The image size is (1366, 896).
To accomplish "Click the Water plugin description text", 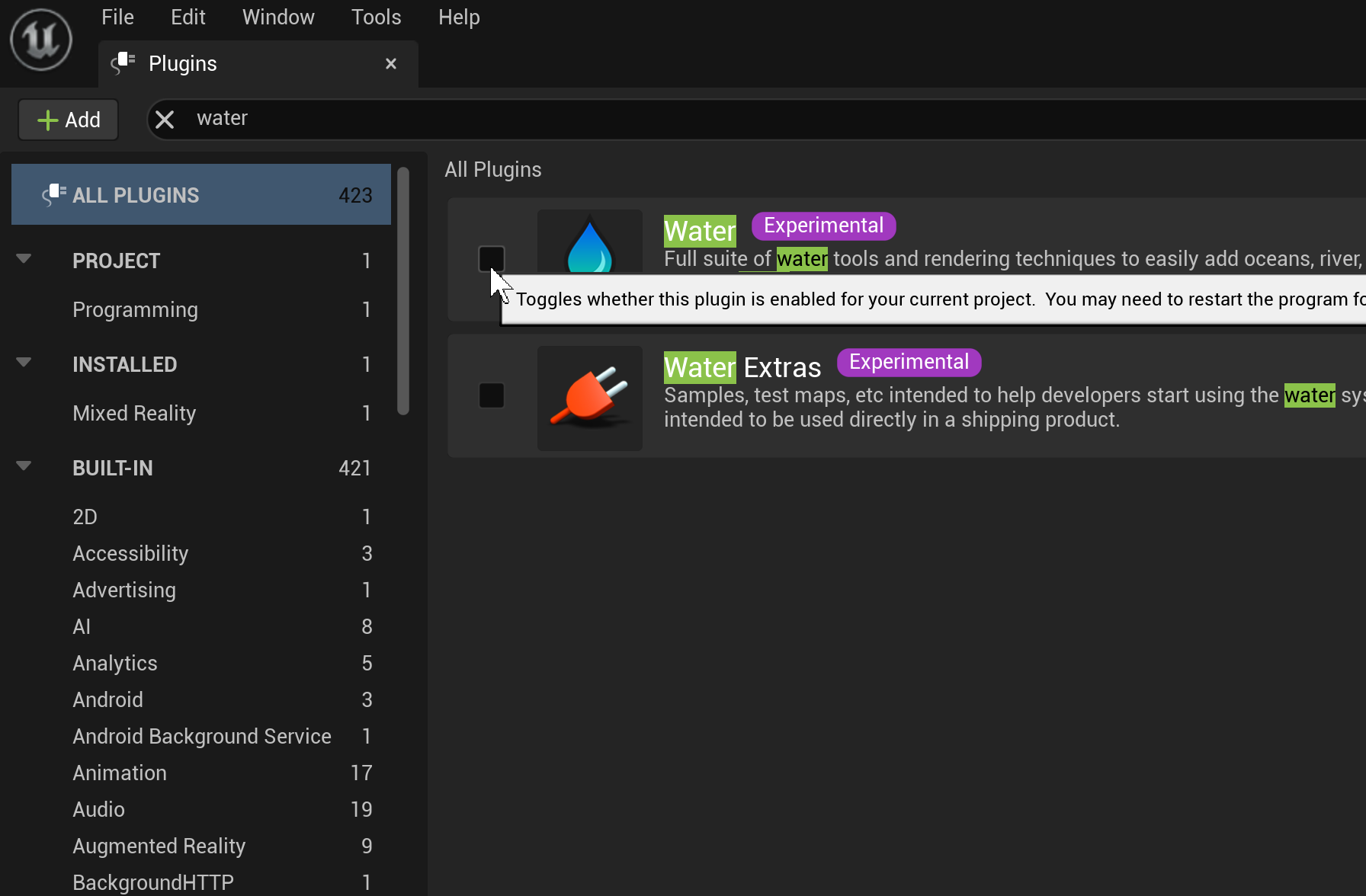I will click(1014, 259).
